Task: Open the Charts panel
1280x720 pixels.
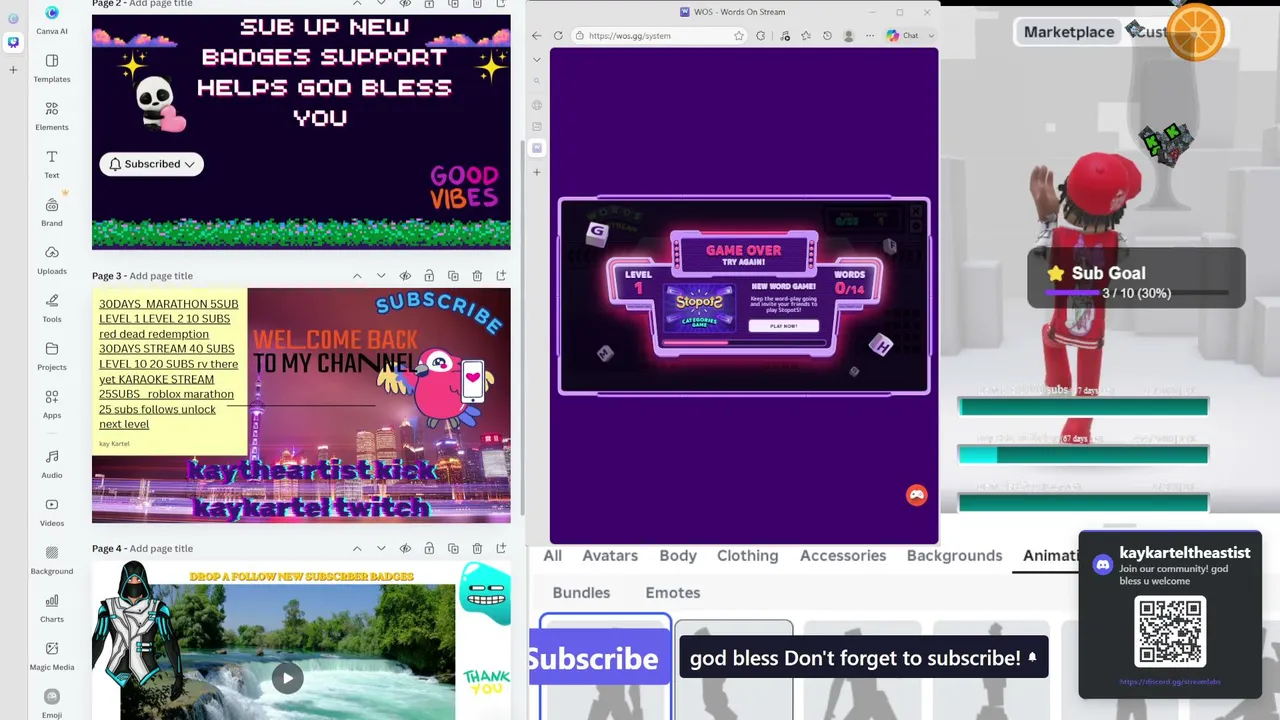Action: (52, 607)
